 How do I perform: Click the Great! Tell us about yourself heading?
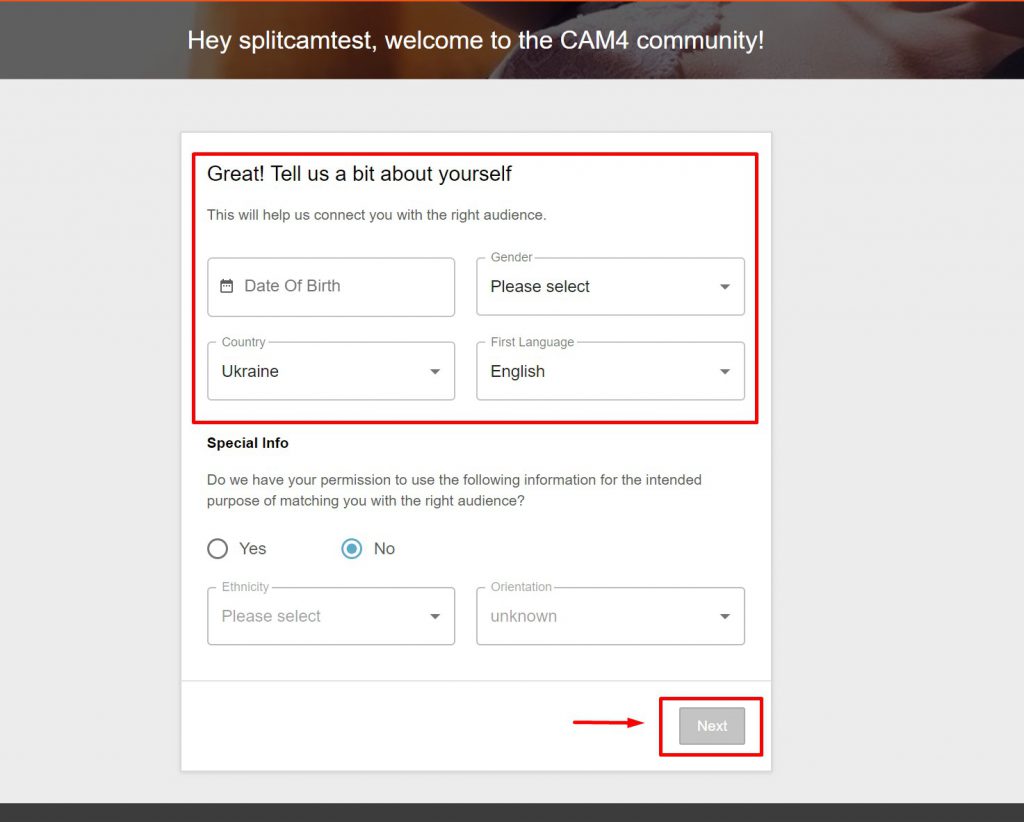tap(359, 174)
